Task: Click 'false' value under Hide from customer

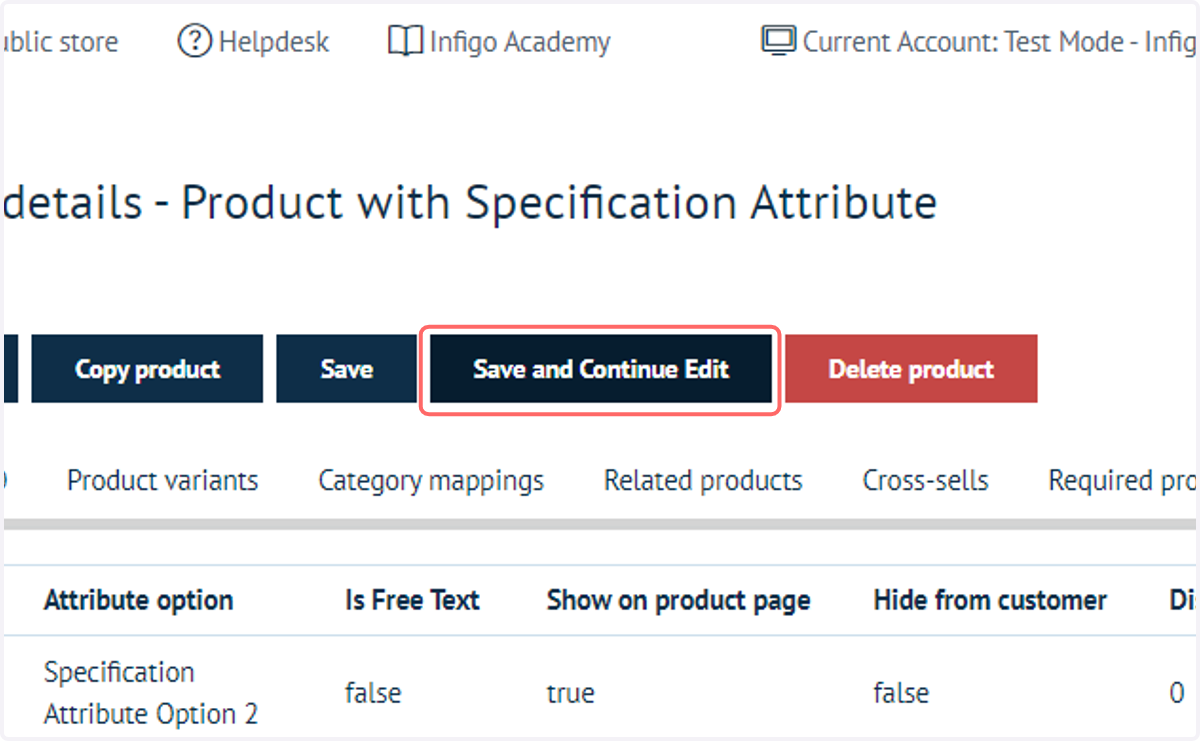Action: pyautogui.click(x=901, y=693)
